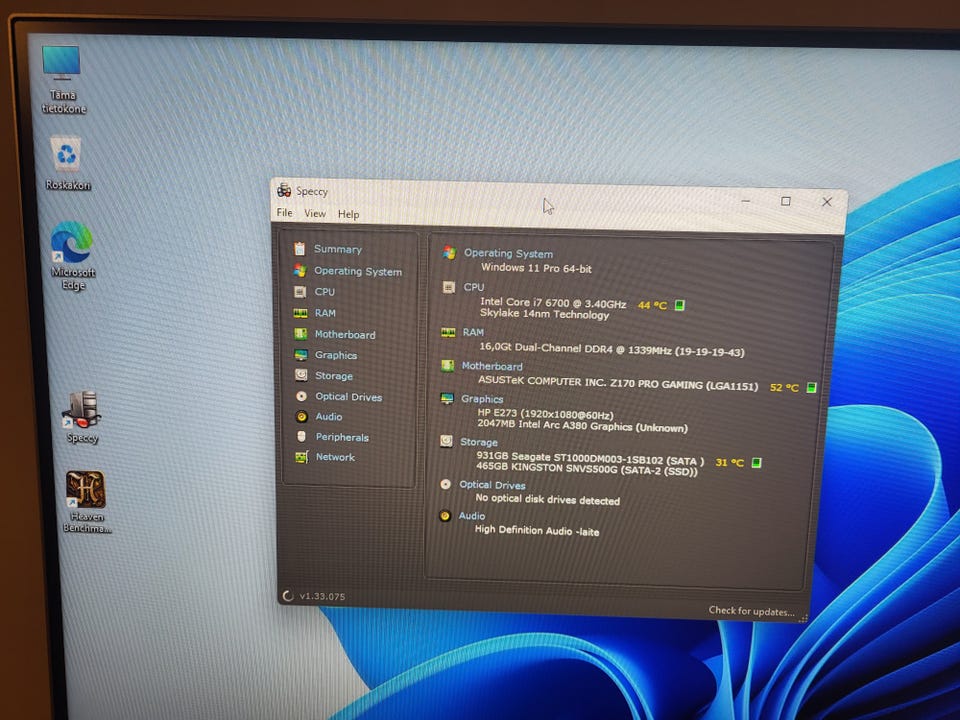
Task: Select the Peripherals mouse icon in sidebar
Action: click(x=301, y=436)
